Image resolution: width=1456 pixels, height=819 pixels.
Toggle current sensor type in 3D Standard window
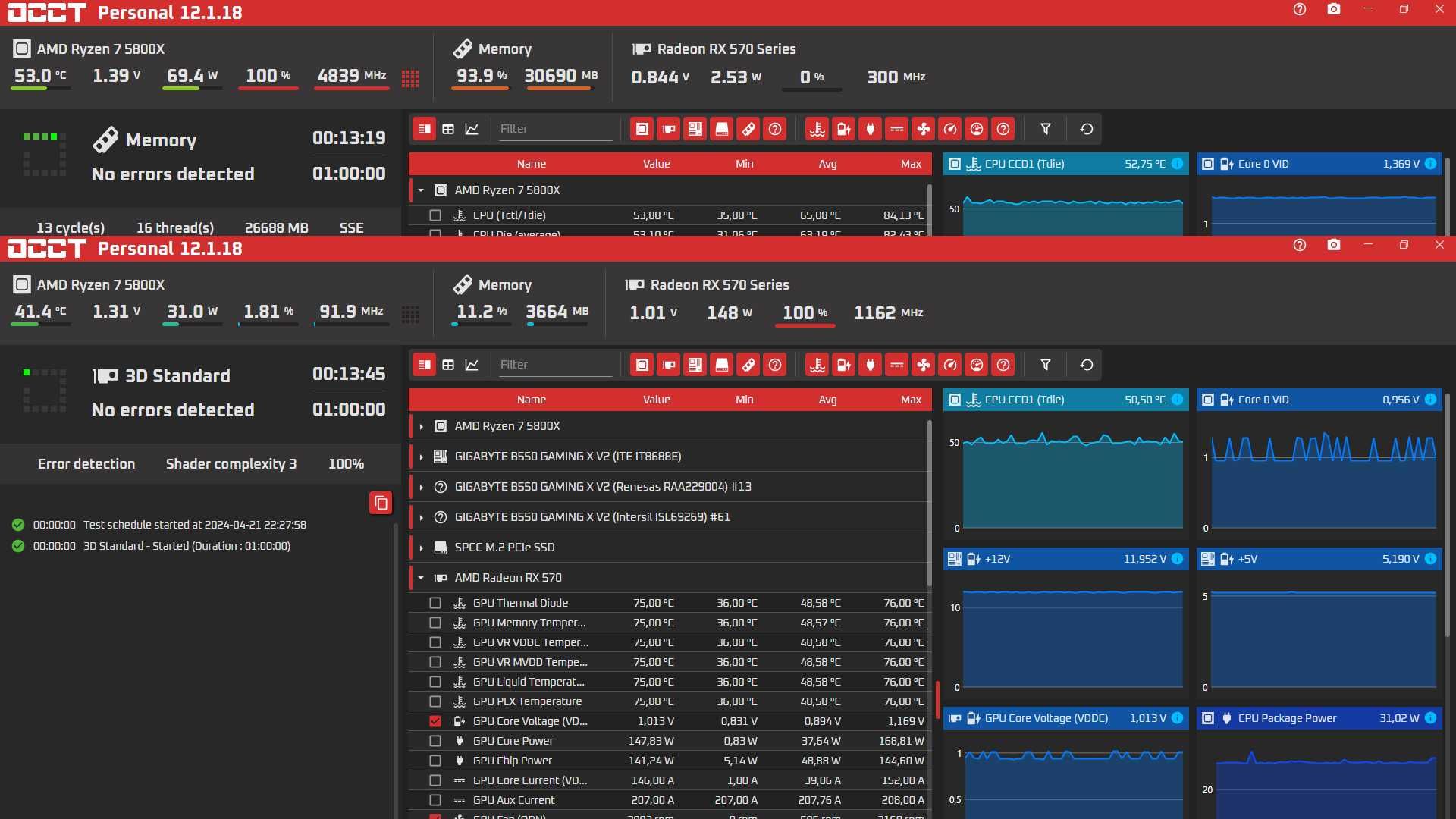click(x=897, y=365)
